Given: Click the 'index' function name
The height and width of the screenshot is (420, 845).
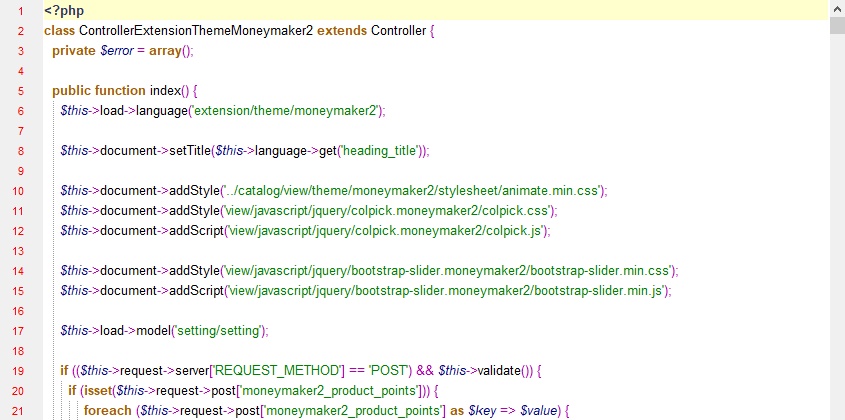Looking at the screenshot, I should pos(165,90).
